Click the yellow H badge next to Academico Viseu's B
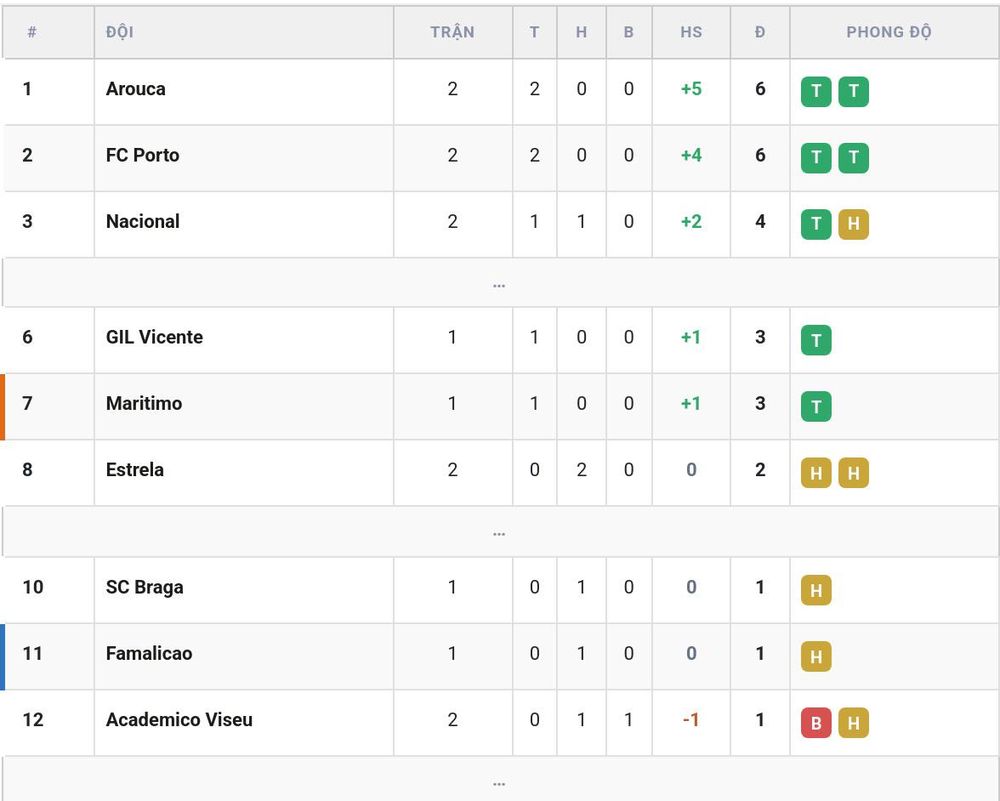1000x801 pixels. point(853,723)
